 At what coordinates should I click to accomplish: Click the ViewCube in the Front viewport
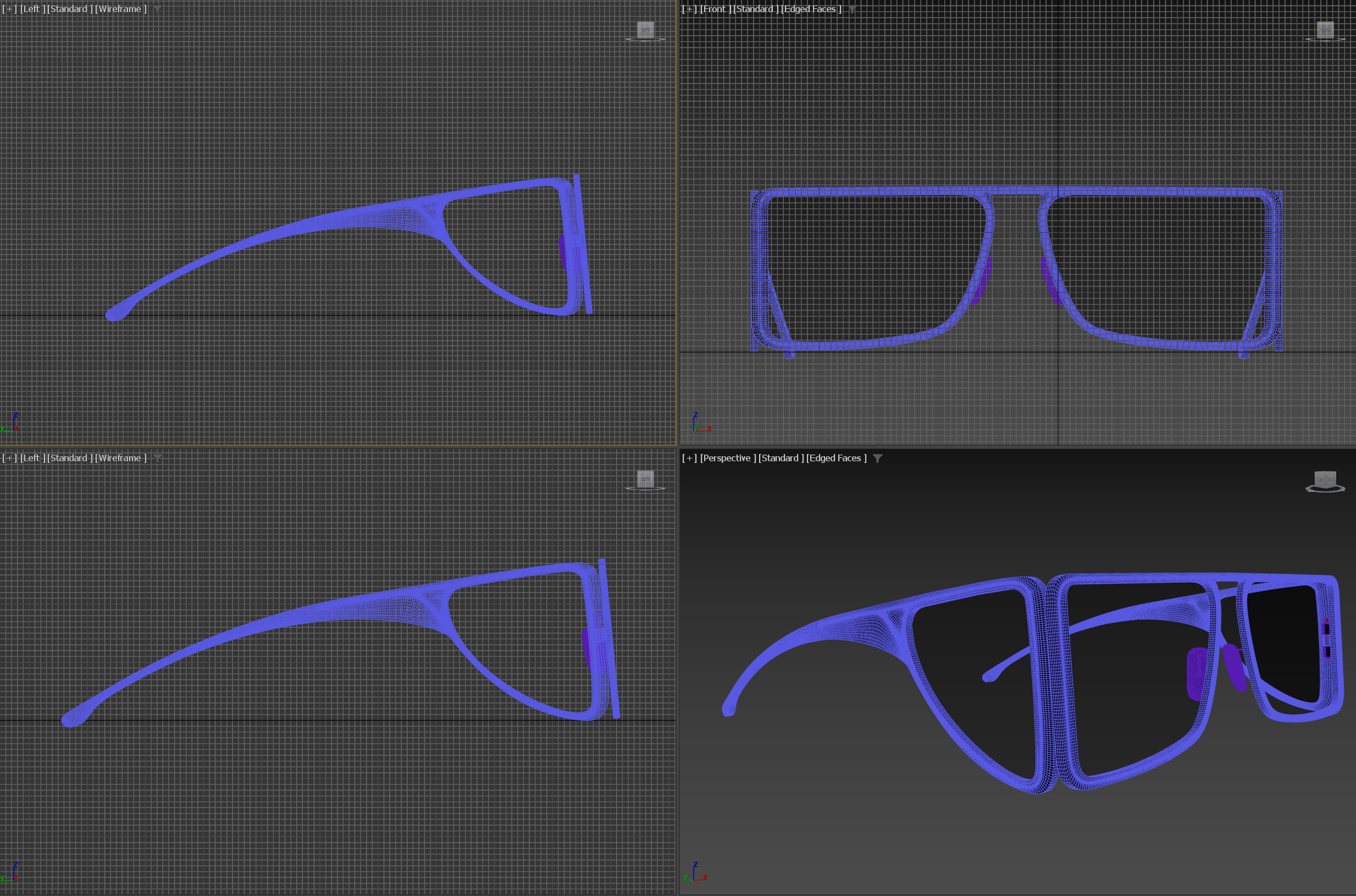point(1325,30)
